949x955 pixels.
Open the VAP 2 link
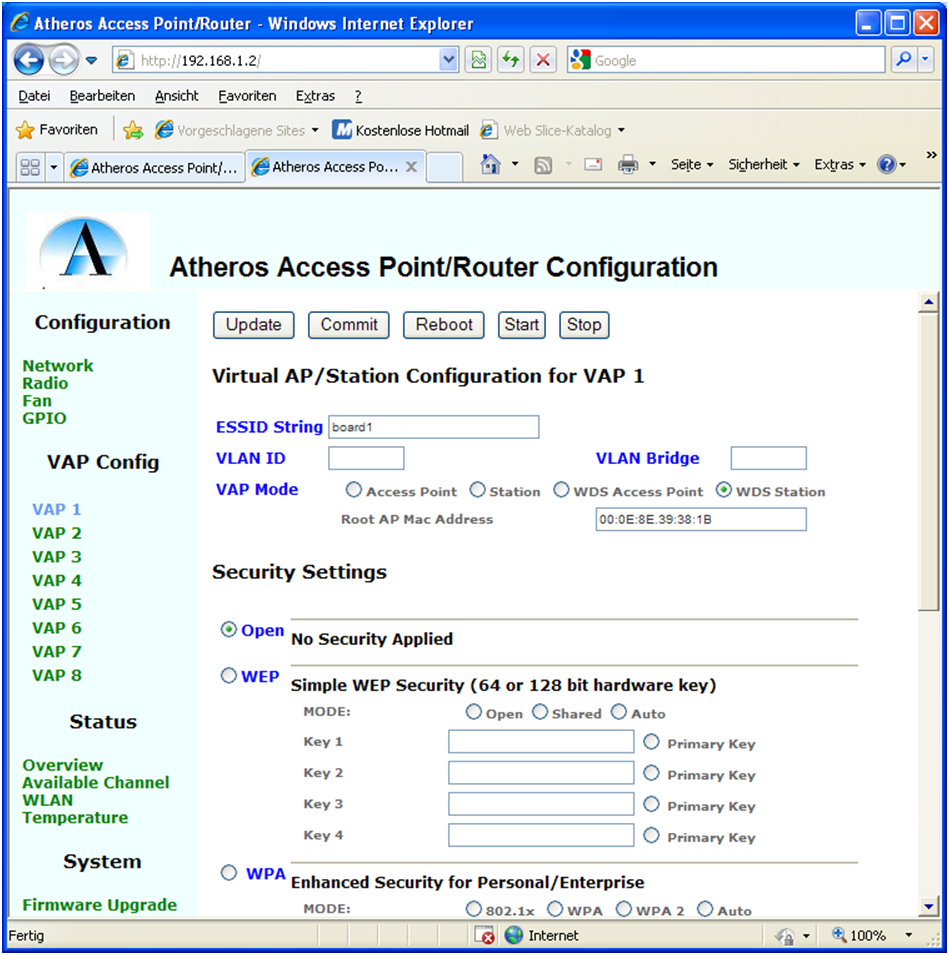coord(57,534)
